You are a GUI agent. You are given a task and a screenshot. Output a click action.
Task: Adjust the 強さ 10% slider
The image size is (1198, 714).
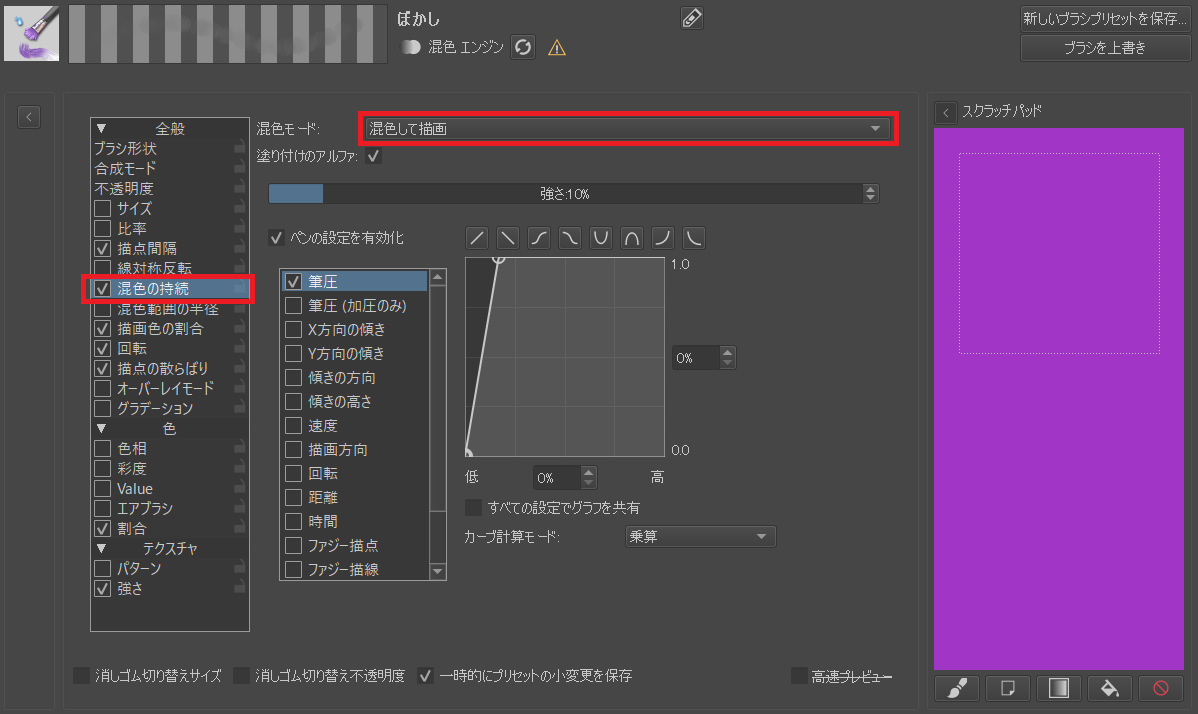[565, 194]
